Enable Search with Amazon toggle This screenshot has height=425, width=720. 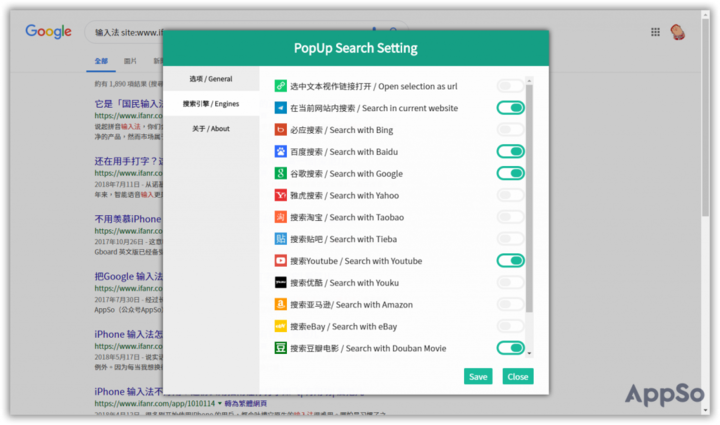(x=510, y=304)
